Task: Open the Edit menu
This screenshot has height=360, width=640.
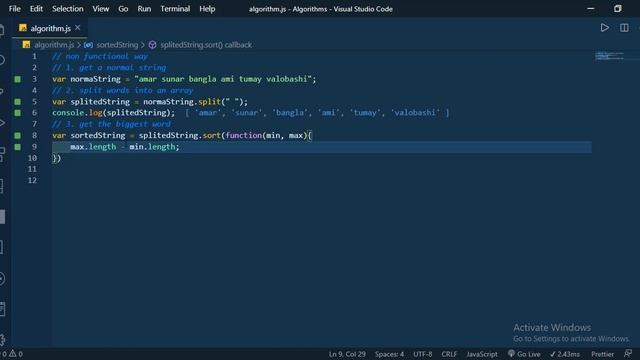Action: pos(36,9)
